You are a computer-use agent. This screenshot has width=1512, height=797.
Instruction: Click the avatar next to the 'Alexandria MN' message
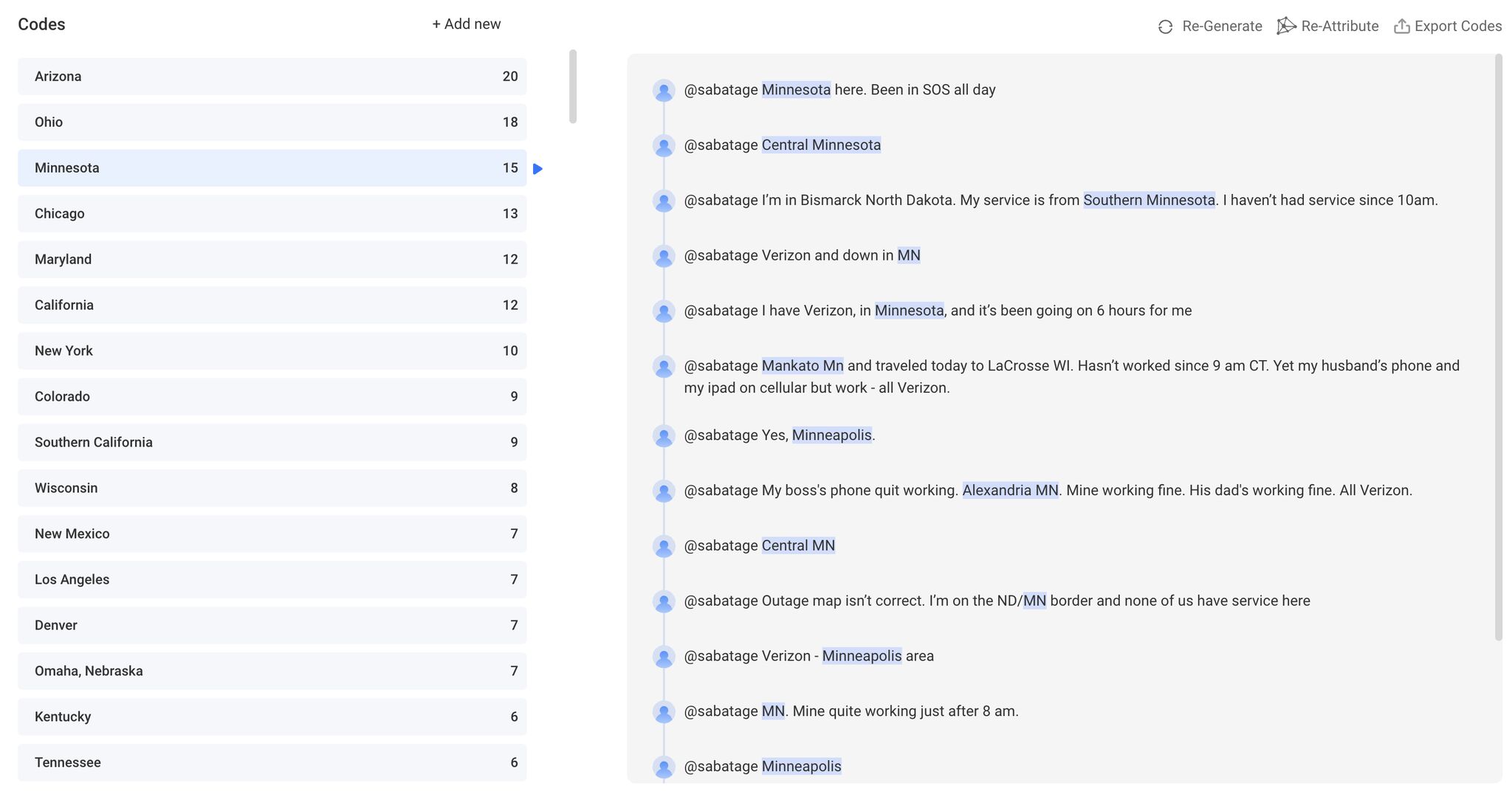664,490
